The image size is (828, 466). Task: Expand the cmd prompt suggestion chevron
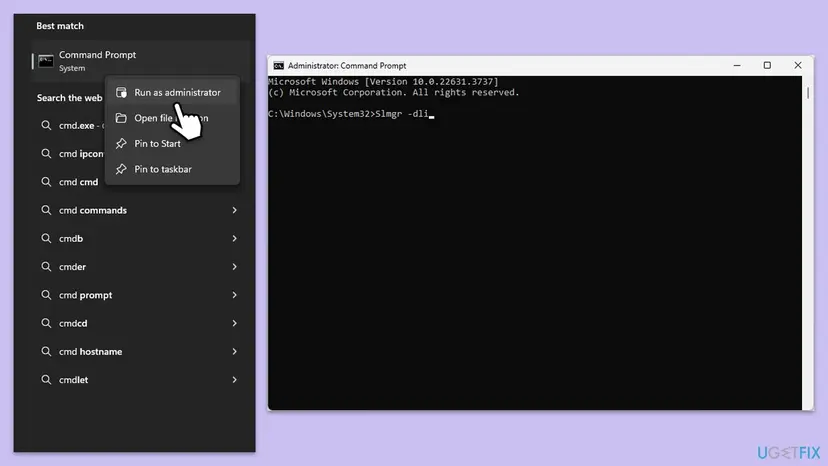click(x=234, y=295)
